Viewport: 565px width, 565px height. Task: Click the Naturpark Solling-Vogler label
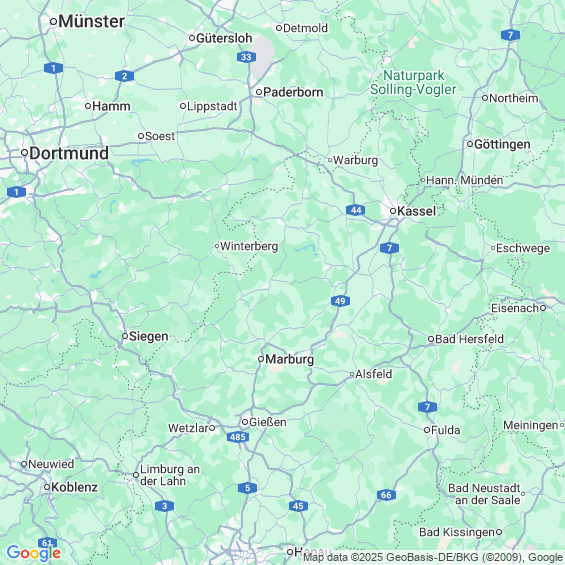point(413,83)
